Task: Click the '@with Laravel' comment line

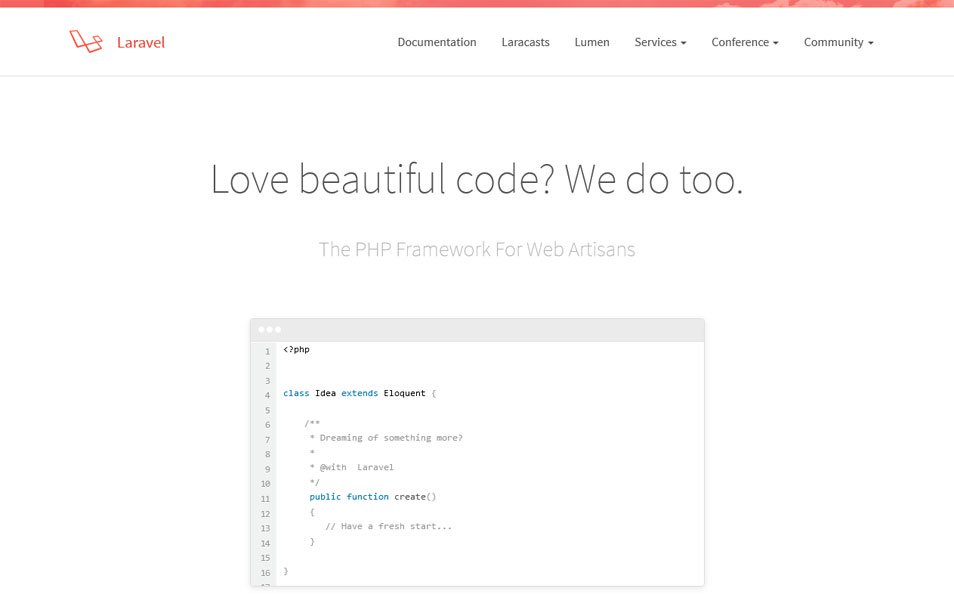Action: 352,467
